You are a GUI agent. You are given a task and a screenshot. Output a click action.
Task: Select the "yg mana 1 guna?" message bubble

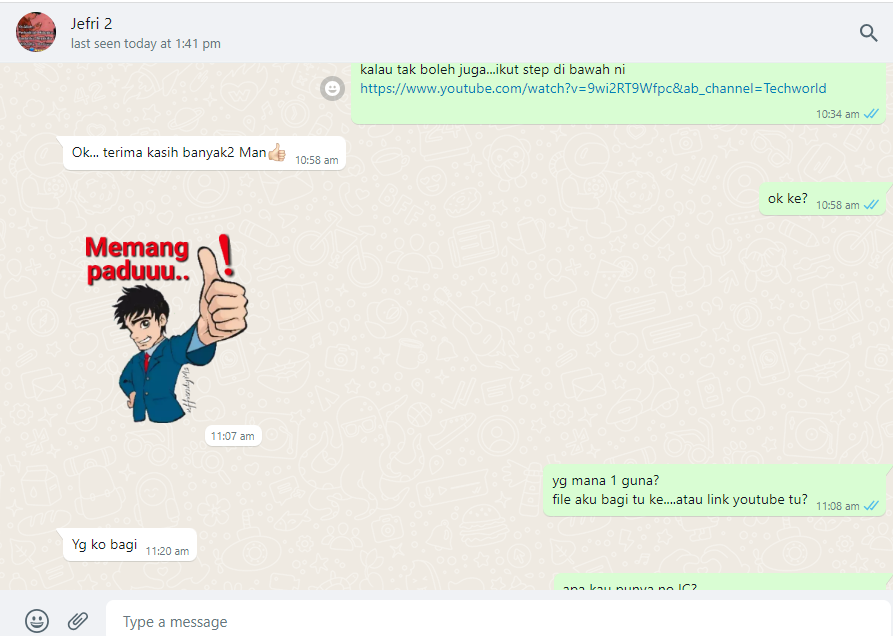[679, 490]
